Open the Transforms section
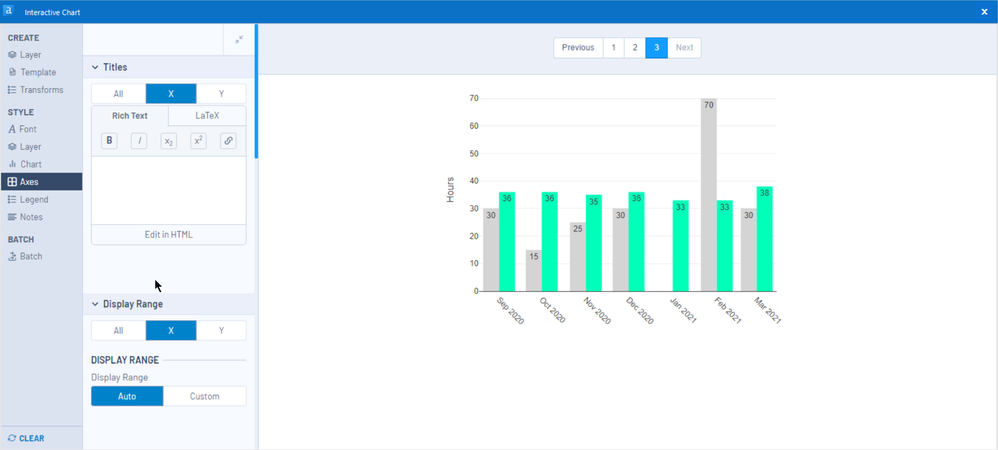The width and height of the screenshot is (998, 450). click(36, 90)
